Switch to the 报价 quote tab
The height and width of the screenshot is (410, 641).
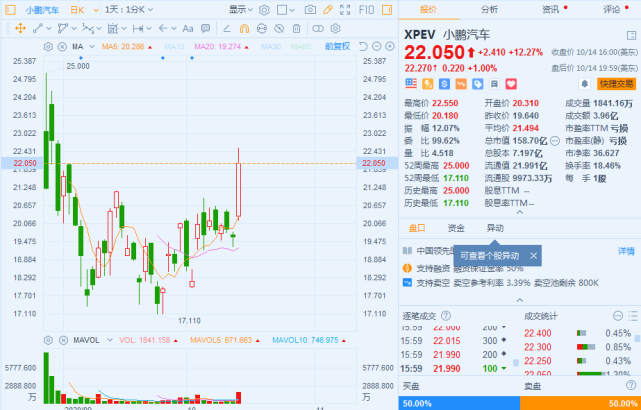428,10
